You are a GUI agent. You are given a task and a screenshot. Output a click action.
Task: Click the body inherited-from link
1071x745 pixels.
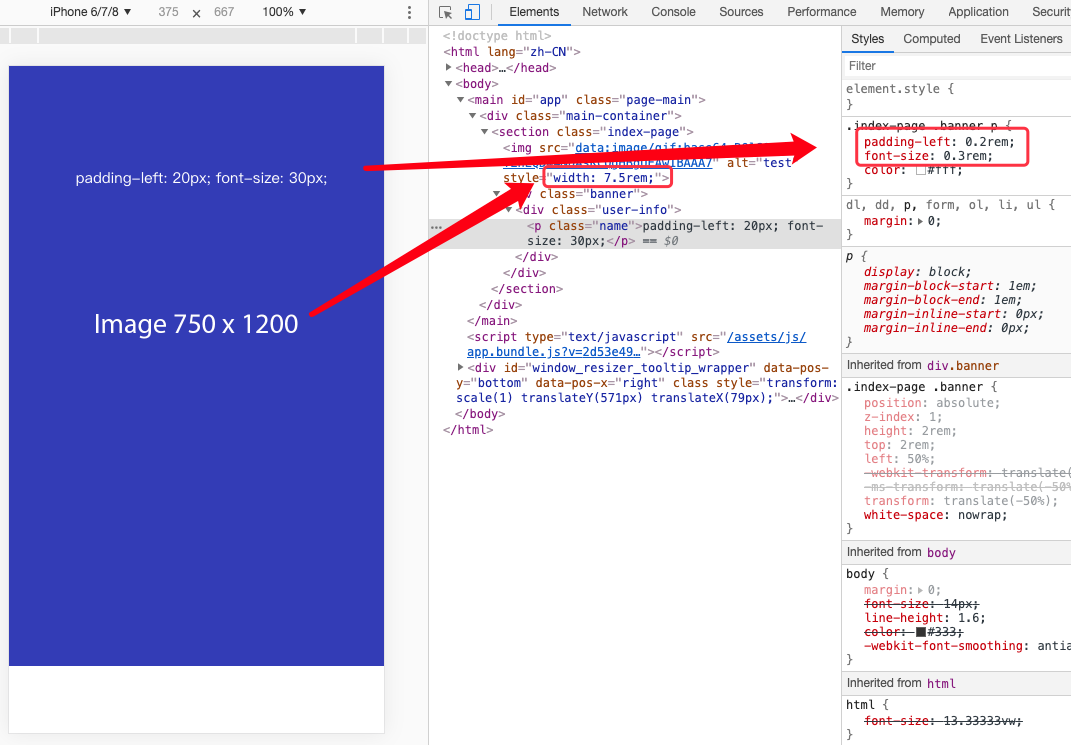pos(941,552)
